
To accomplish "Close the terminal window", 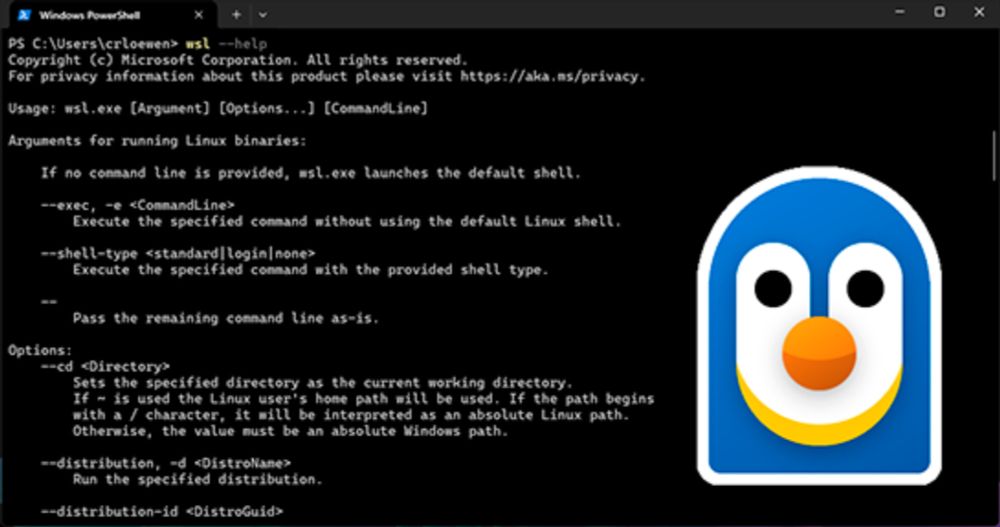I will (980, 12).
